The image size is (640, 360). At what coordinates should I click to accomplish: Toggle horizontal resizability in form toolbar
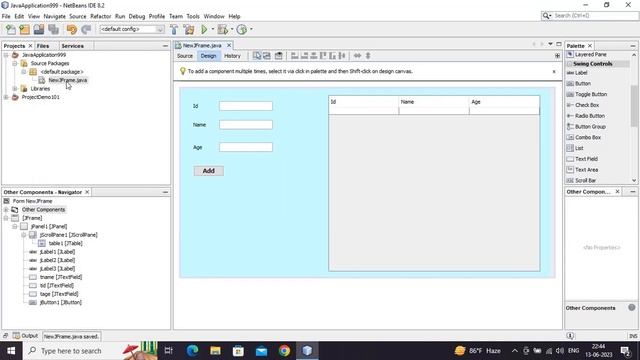point(357,56)
